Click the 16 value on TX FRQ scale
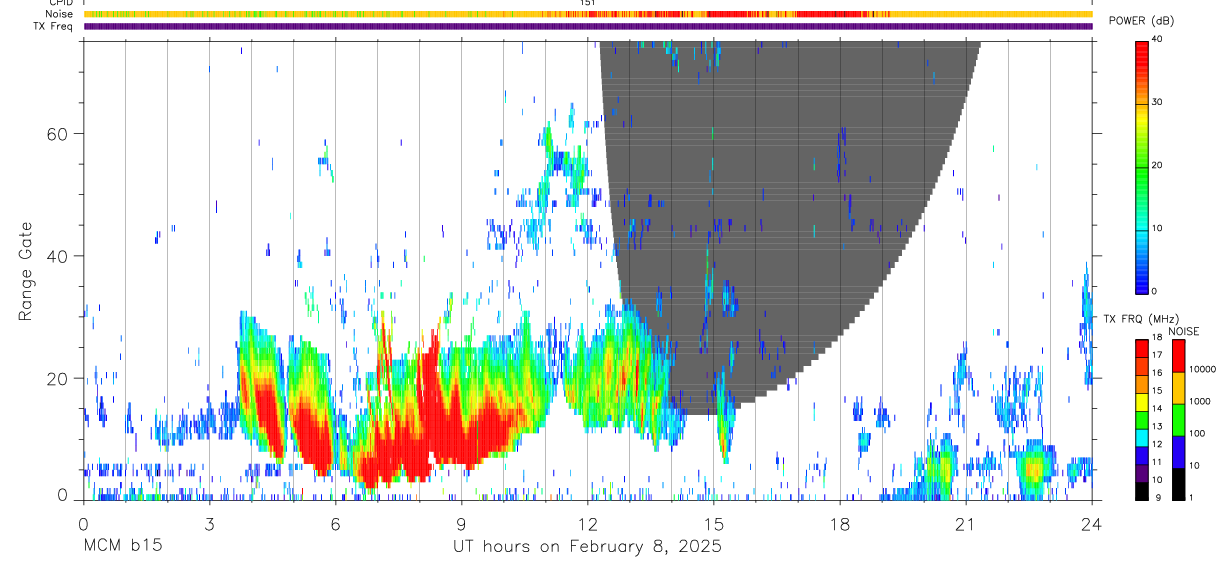 pos(1157,373)
